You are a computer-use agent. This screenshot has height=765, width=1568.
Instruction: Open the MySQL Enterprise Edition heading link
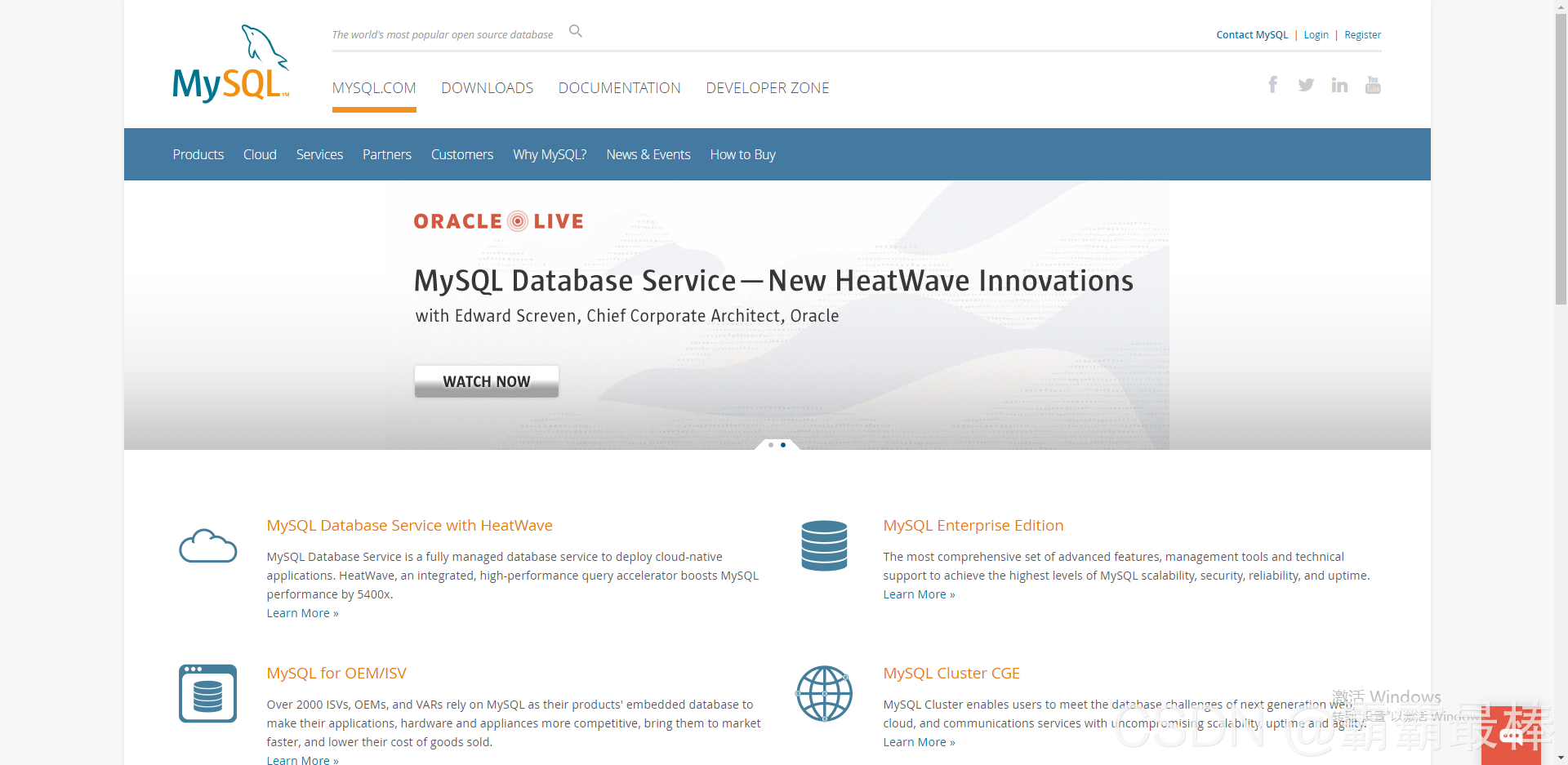point(973,526)
